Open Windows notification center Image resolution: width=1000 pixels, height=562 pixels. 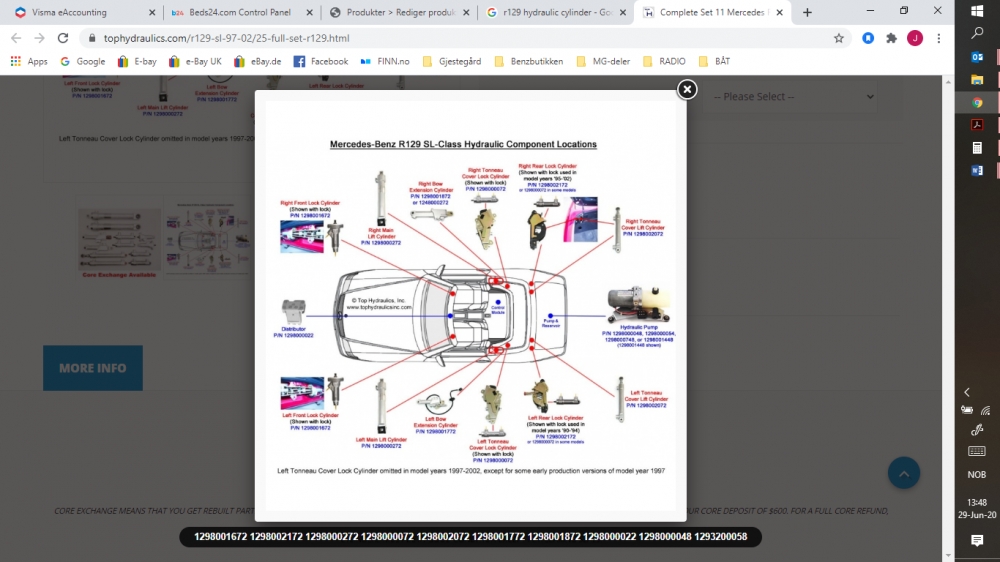tap(977, 541)
